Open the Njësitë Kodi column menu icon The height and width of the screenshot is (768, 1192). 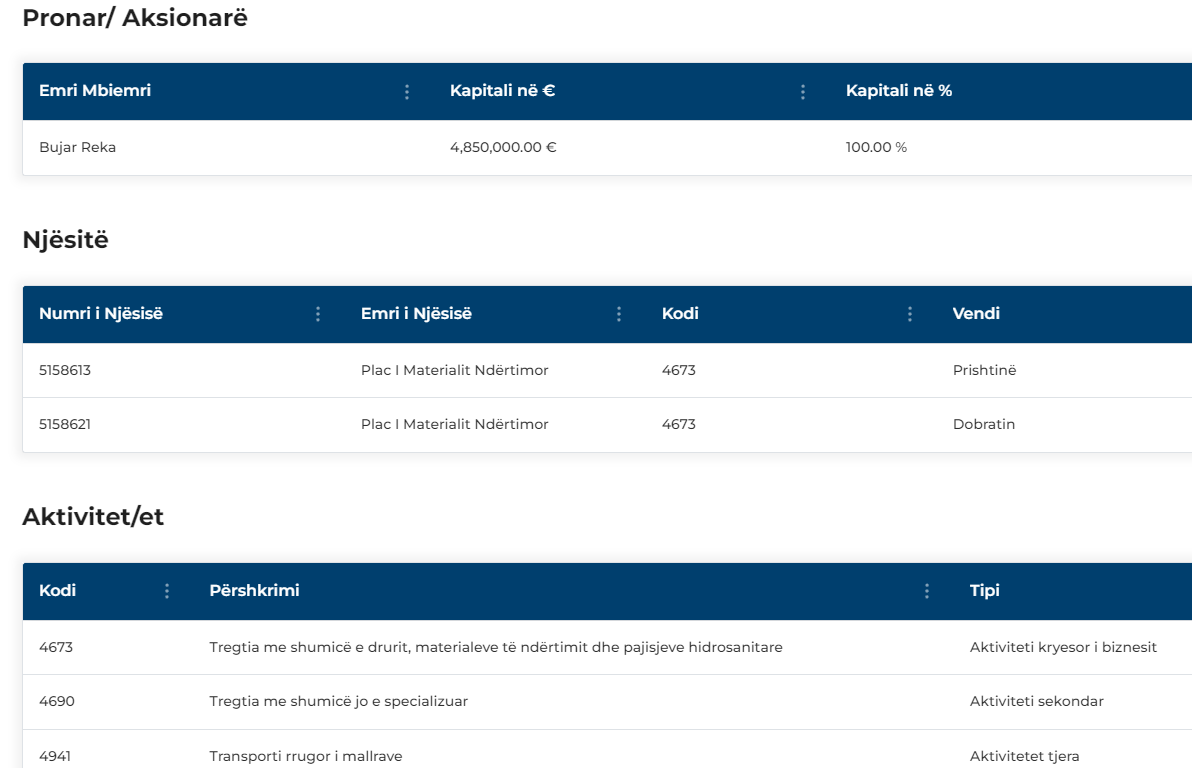[910, 314]
